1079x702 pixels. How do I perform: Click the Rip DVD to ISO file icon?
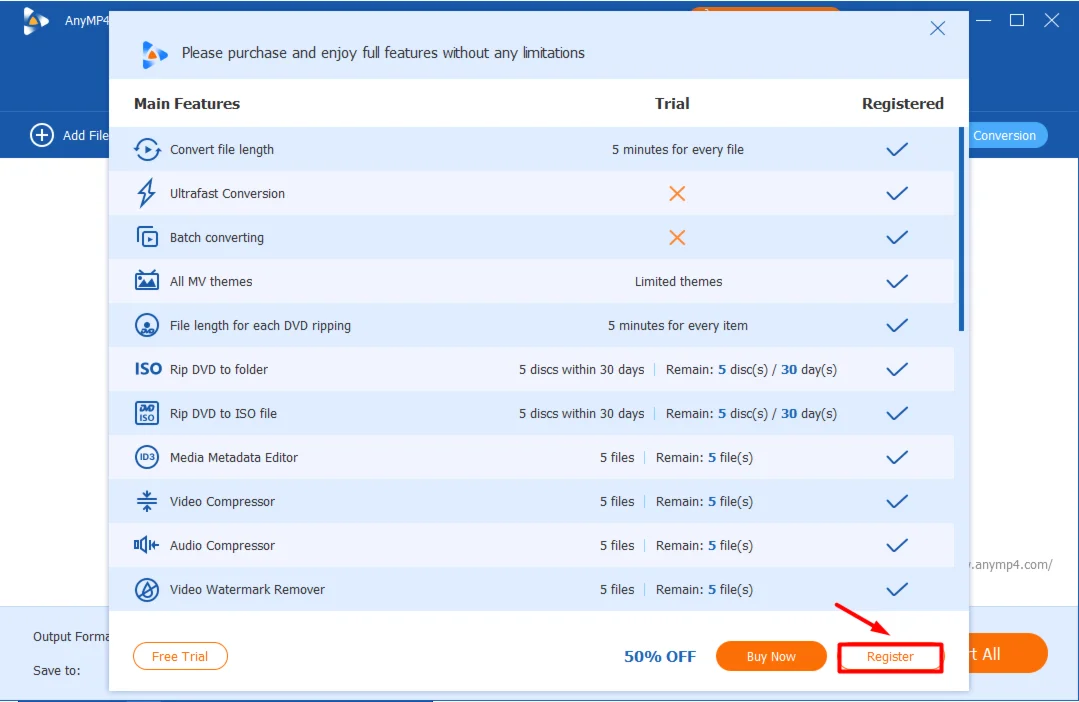[x=147, y=413]
